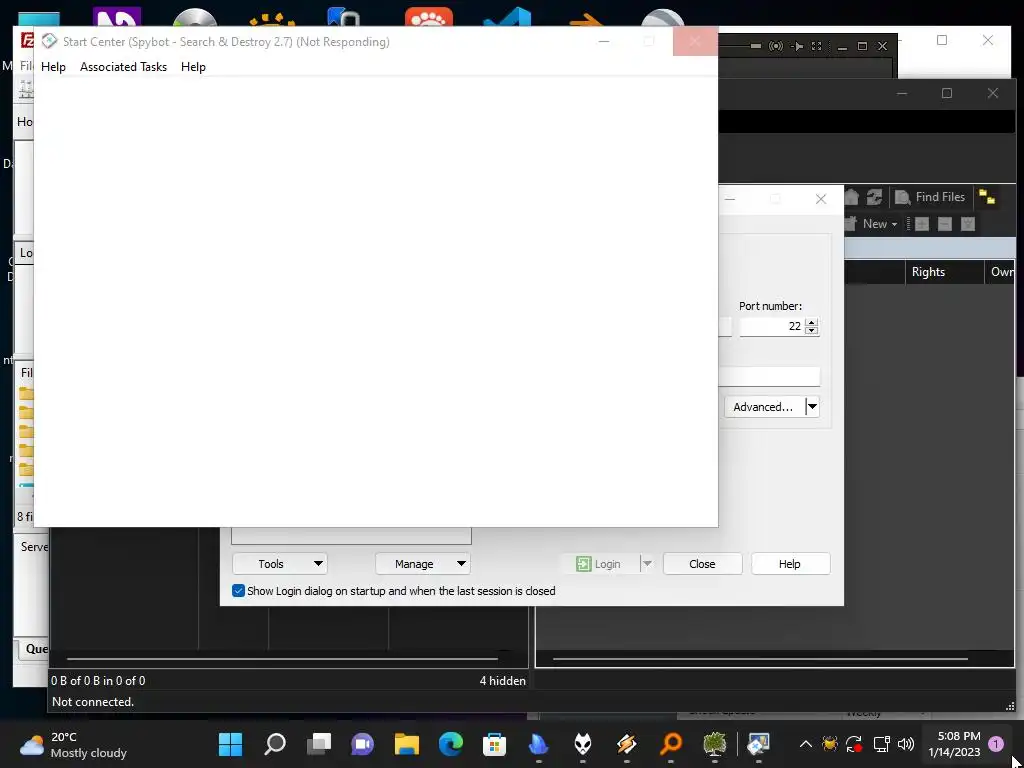This screenshot has height=768, width=1024.
Task: Open taskbar Search
Action: 274,744
